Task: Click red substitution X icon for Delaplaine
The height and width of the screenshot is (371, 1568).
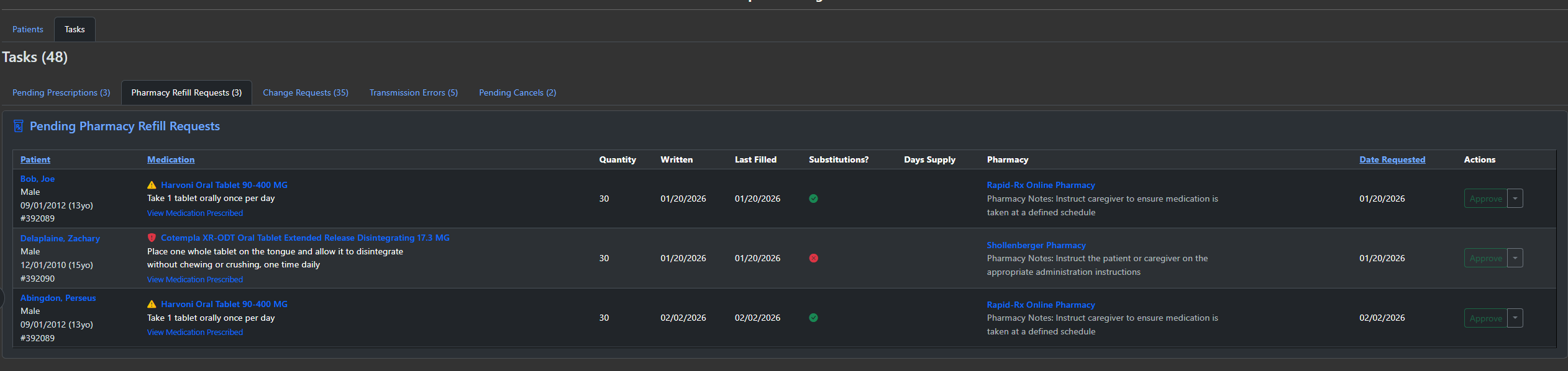Action: pos(813,258)
